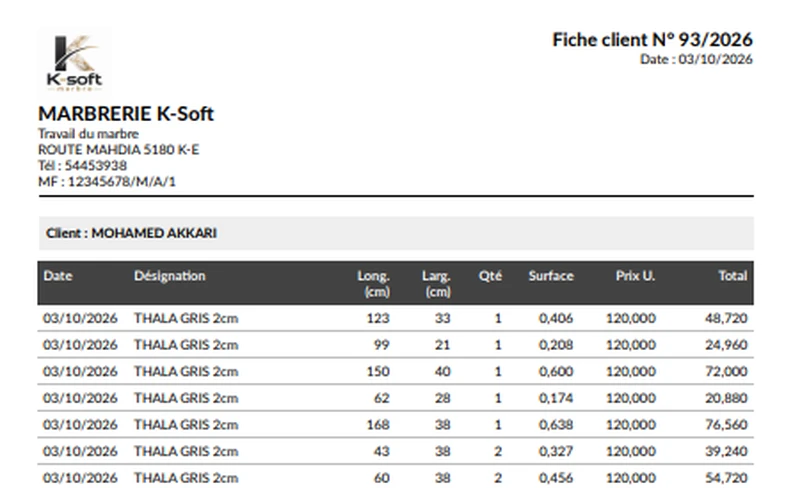The image size is (793, 488).
Task: Click the length cell 99
Action: [382, 345]
